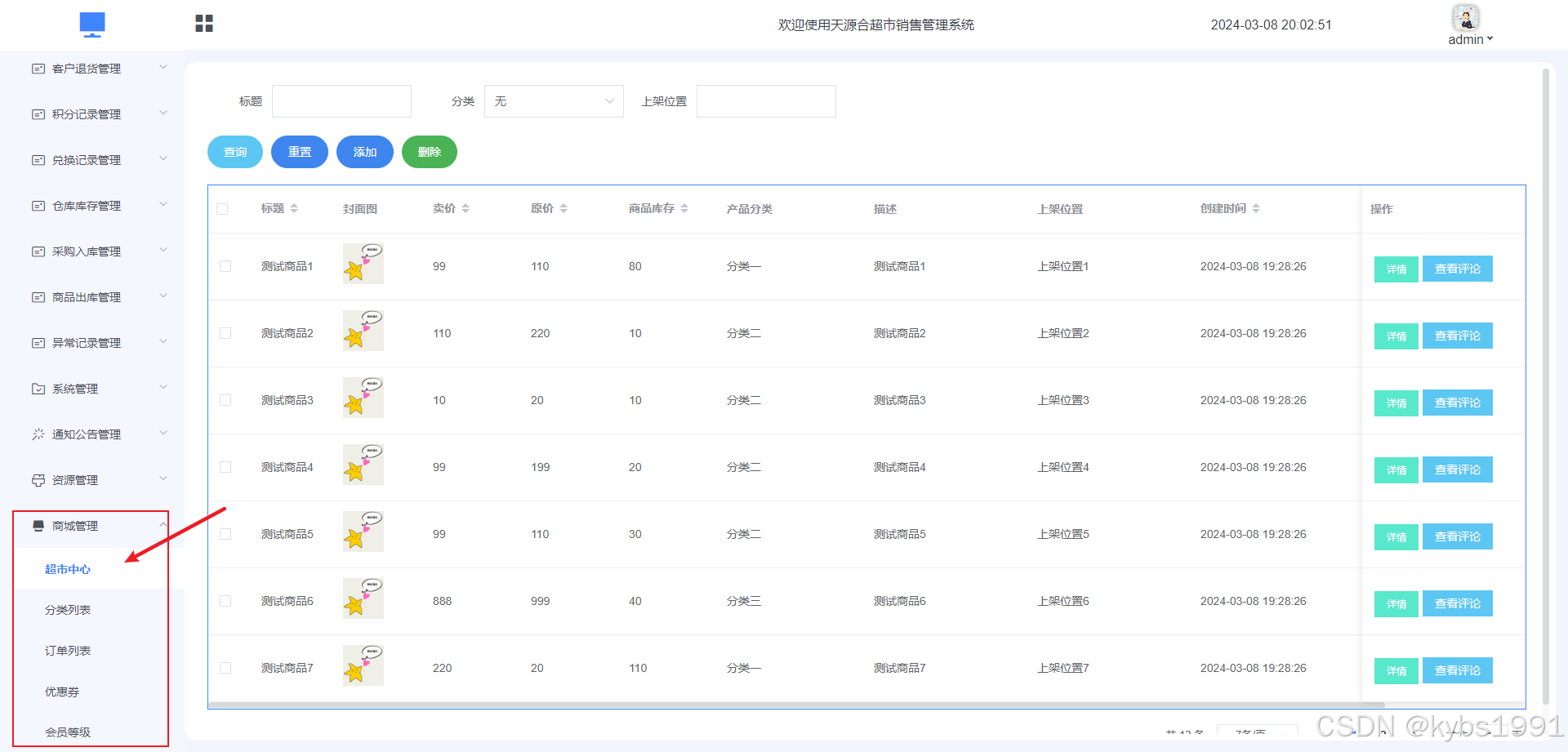Open cover thumbnail of 测试商品3
Image resolution: width=1568 pixels, height=752 pixels.
pyautogui.click(x=363, y=398)
